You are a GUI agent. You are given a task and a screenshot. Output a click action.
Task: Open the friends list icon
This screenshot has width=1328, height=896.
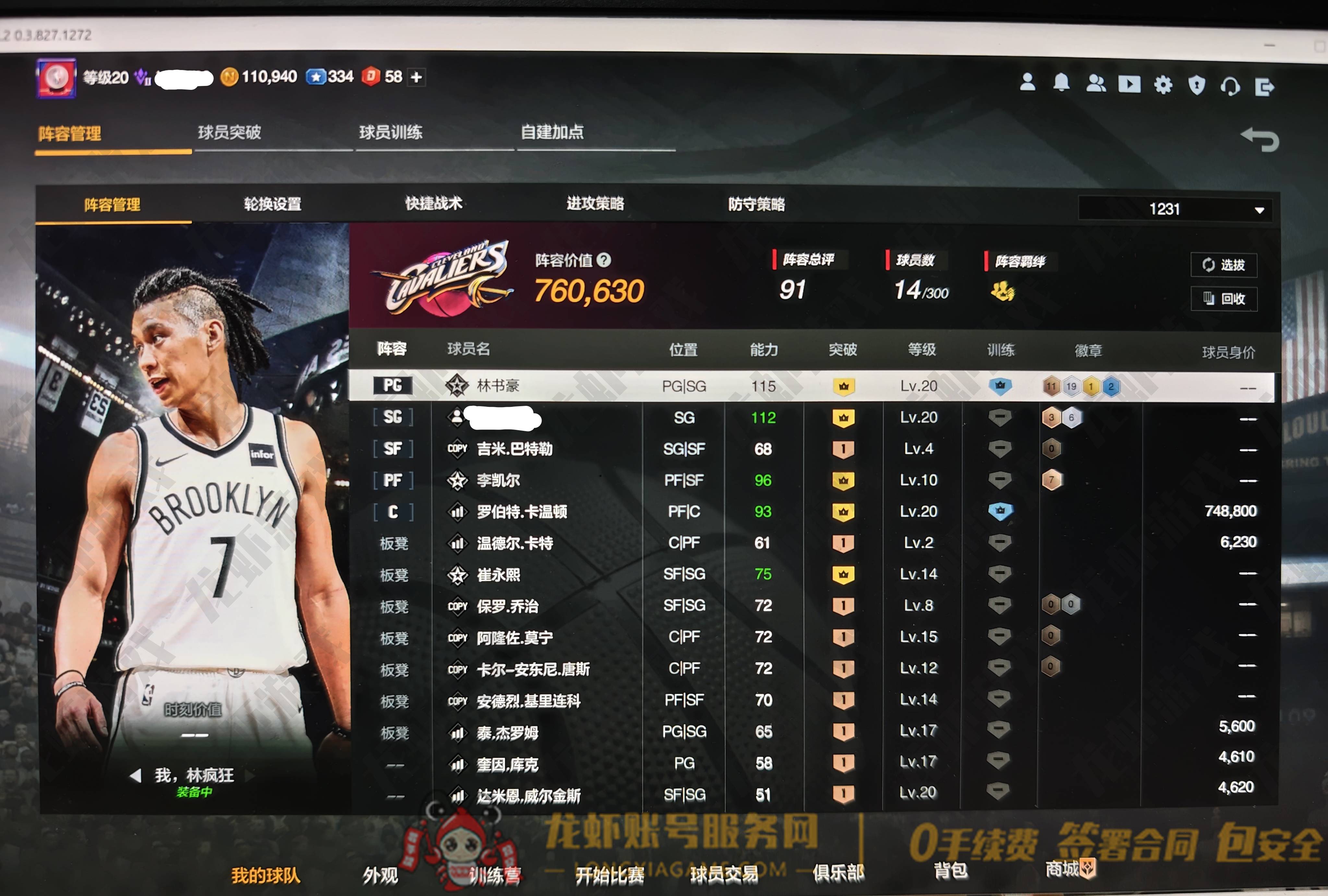[1095, 84]
